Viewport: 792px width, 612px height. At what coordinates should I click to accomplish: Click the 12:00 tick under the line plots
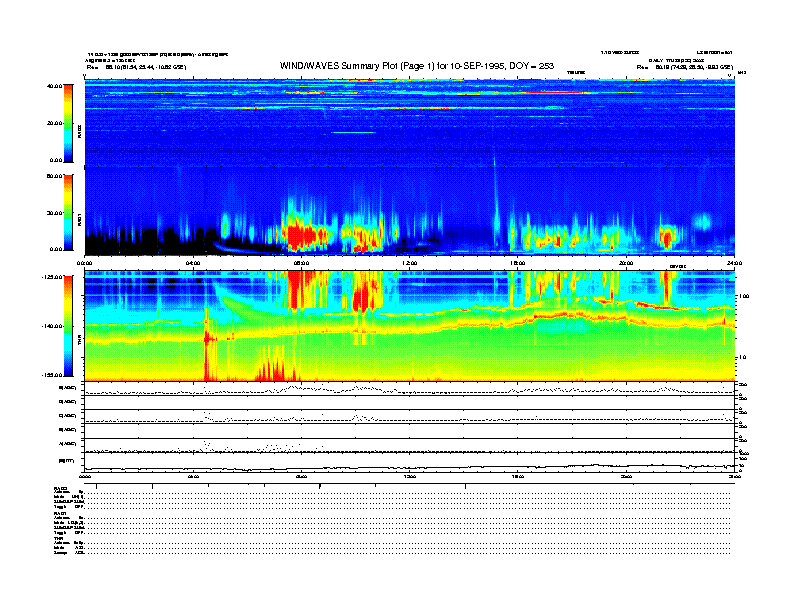[x=410, y=477]
